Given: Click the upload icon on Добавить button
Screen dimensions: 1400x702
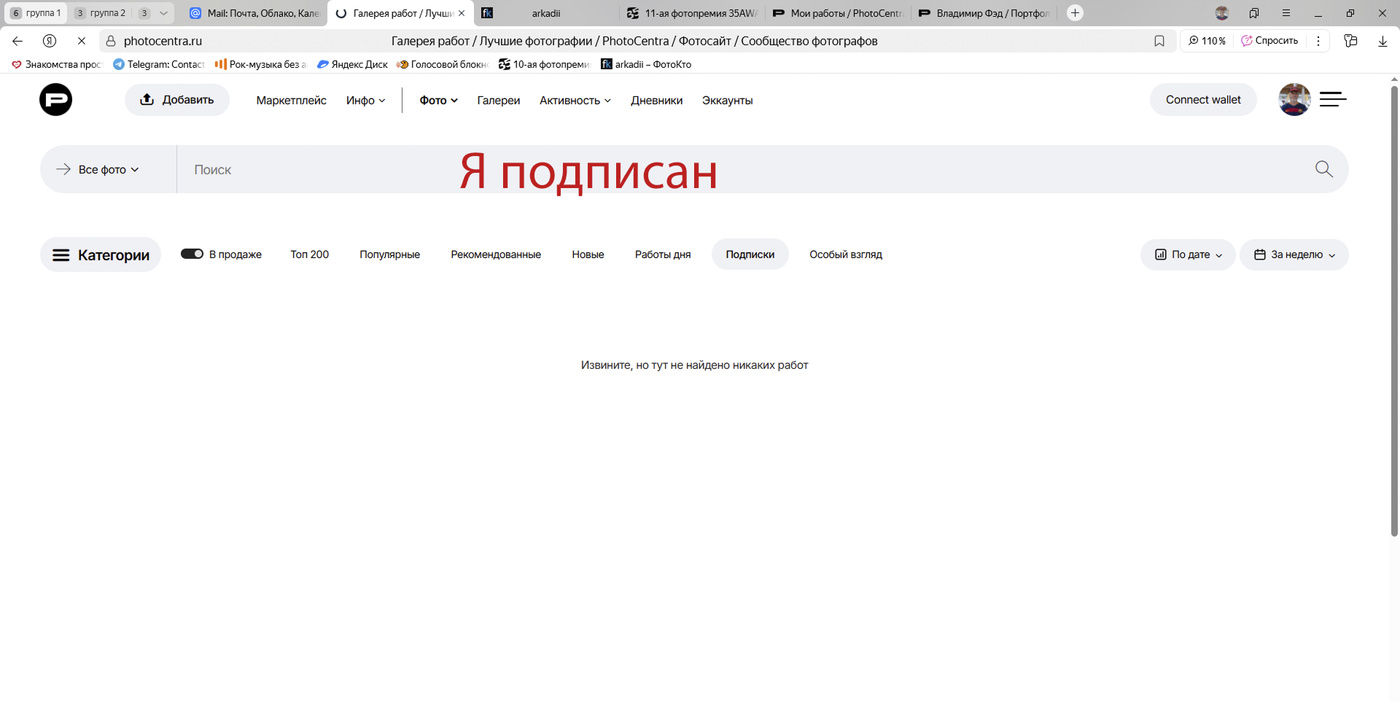Looking at the screenshot, I should 146,99.
